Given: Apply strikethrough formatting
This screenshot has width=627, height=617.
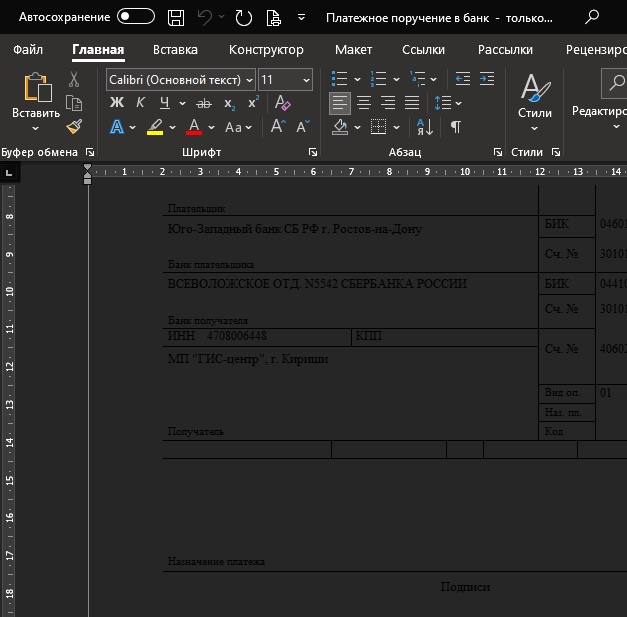Looking at the screenshot, I should (204, 103).
